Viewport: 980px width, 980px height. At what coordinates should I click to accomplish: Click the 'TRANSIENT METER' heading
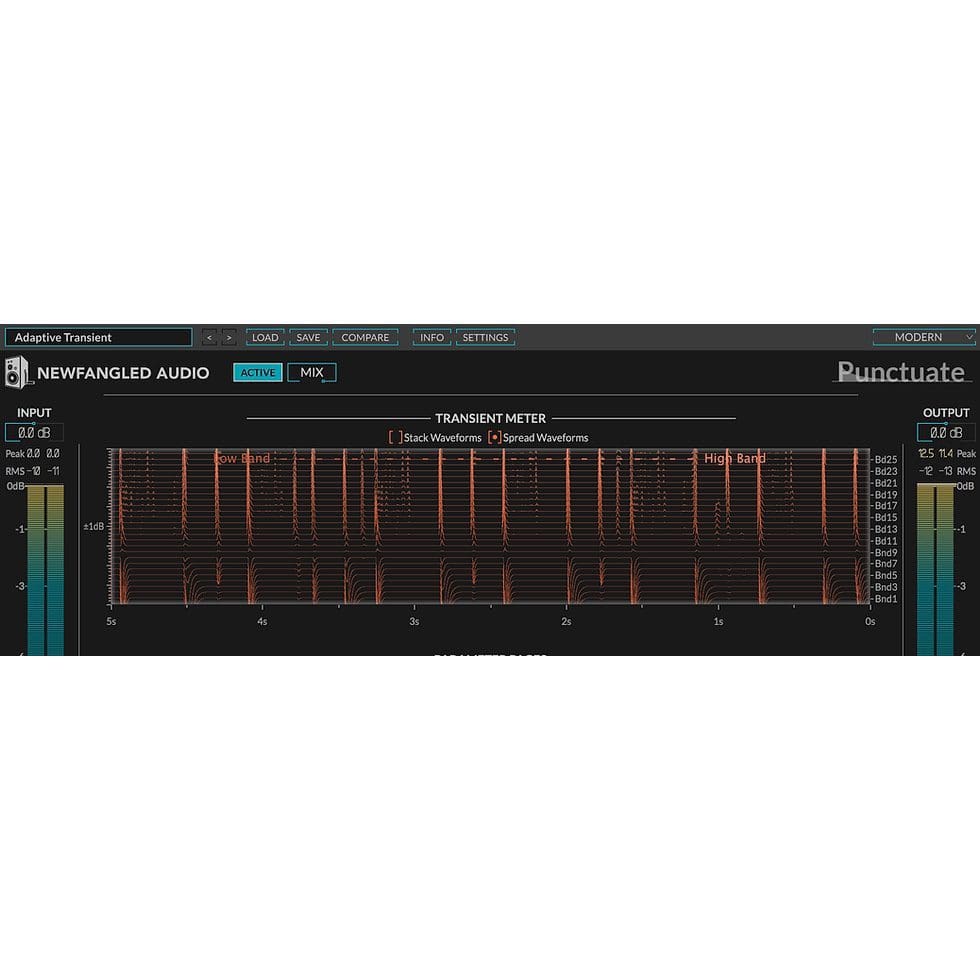(x=491, y=418)
